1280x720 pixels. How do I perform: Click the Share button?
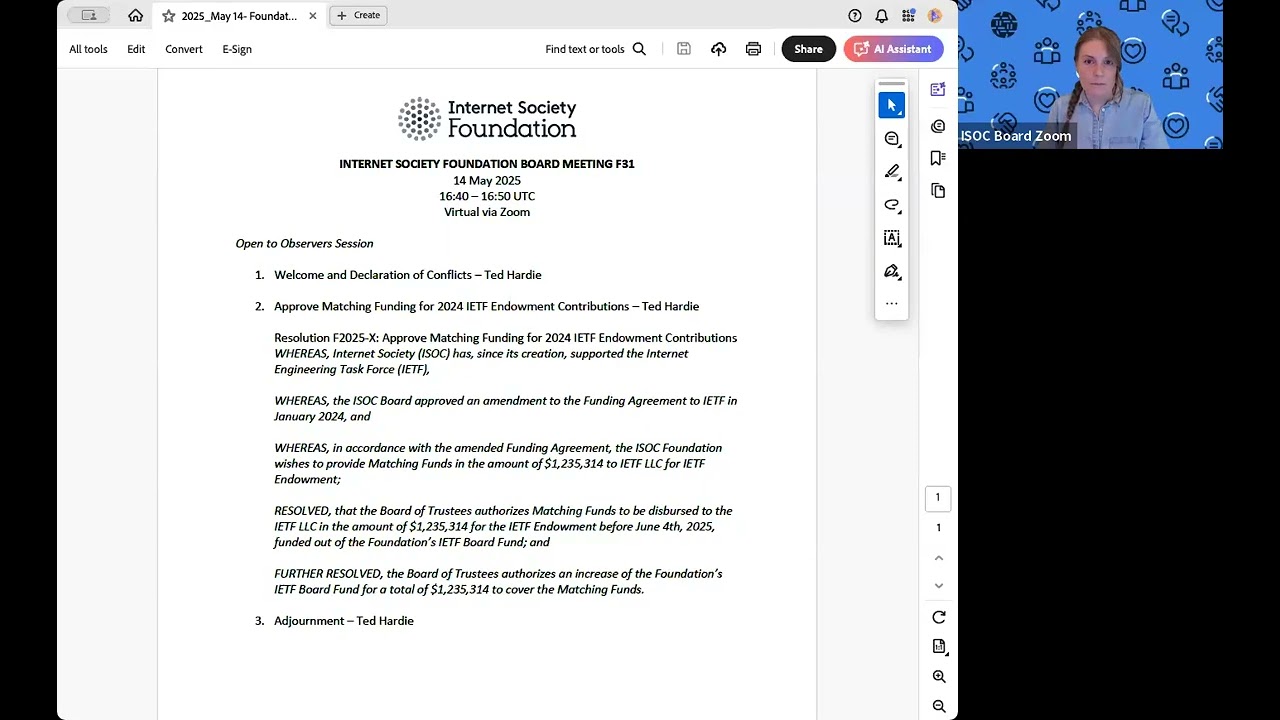tap(809, 49)
